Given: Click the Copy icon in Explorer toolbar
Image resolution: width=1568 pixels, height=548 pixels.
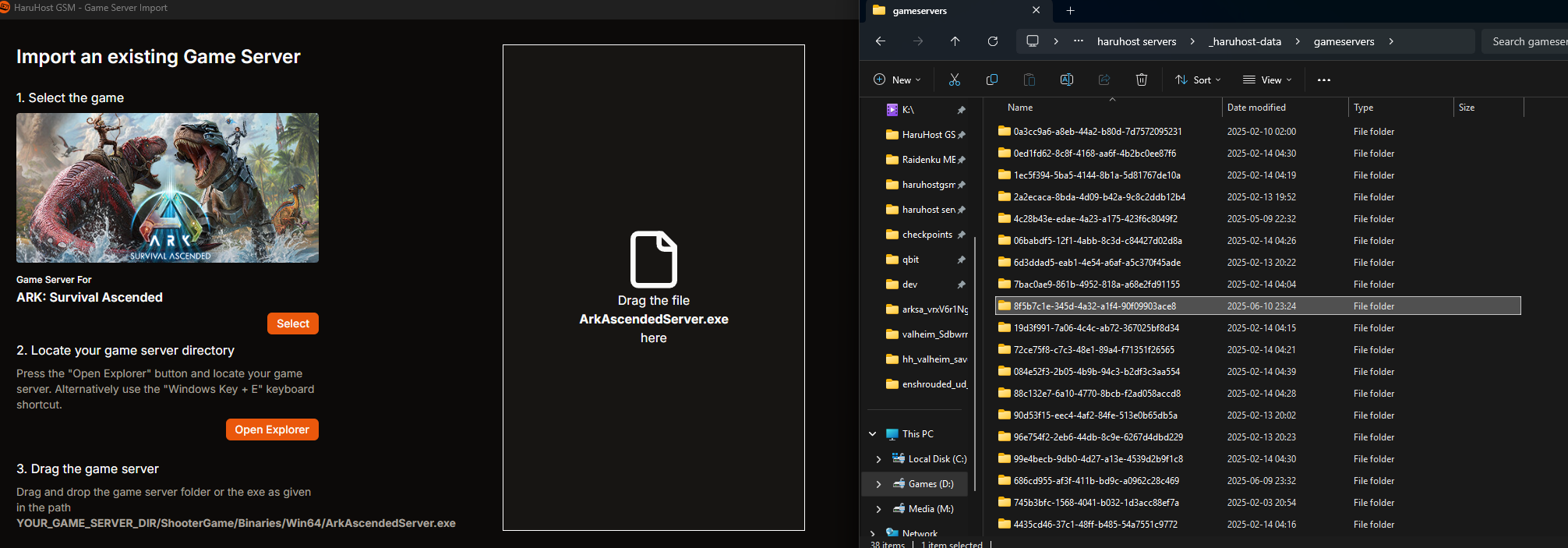Looking at the screenshot, I should coord(992,80).
